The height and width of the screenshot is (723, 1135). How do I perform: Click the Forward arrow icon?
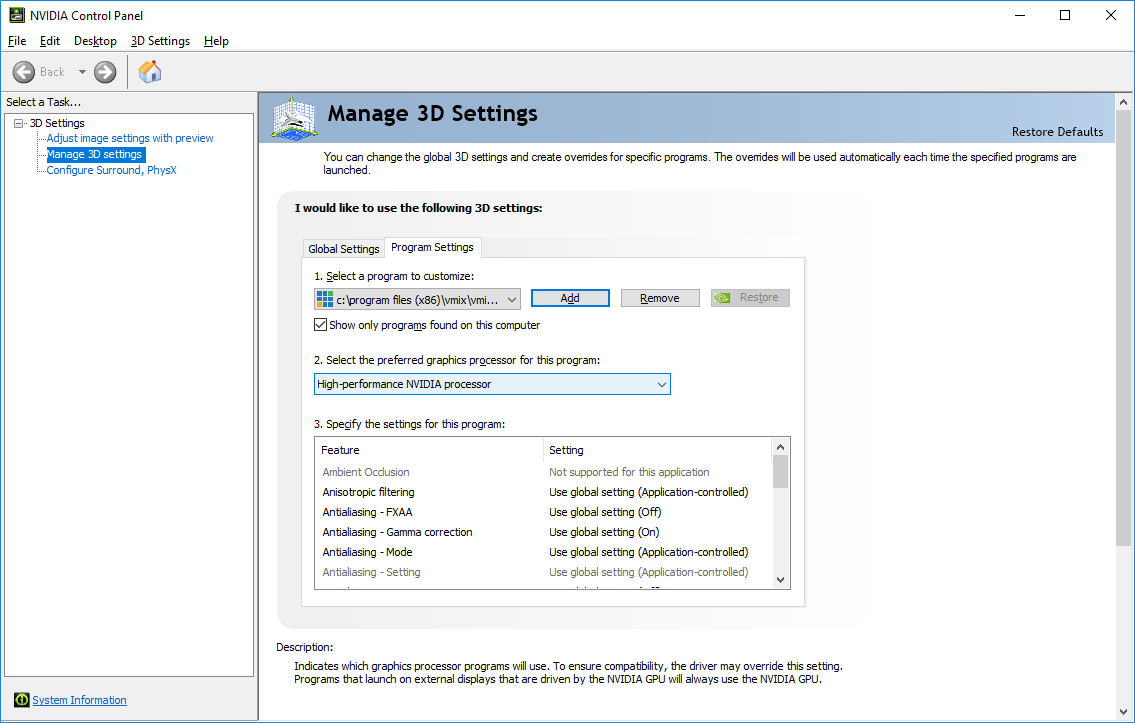(105, 72)
